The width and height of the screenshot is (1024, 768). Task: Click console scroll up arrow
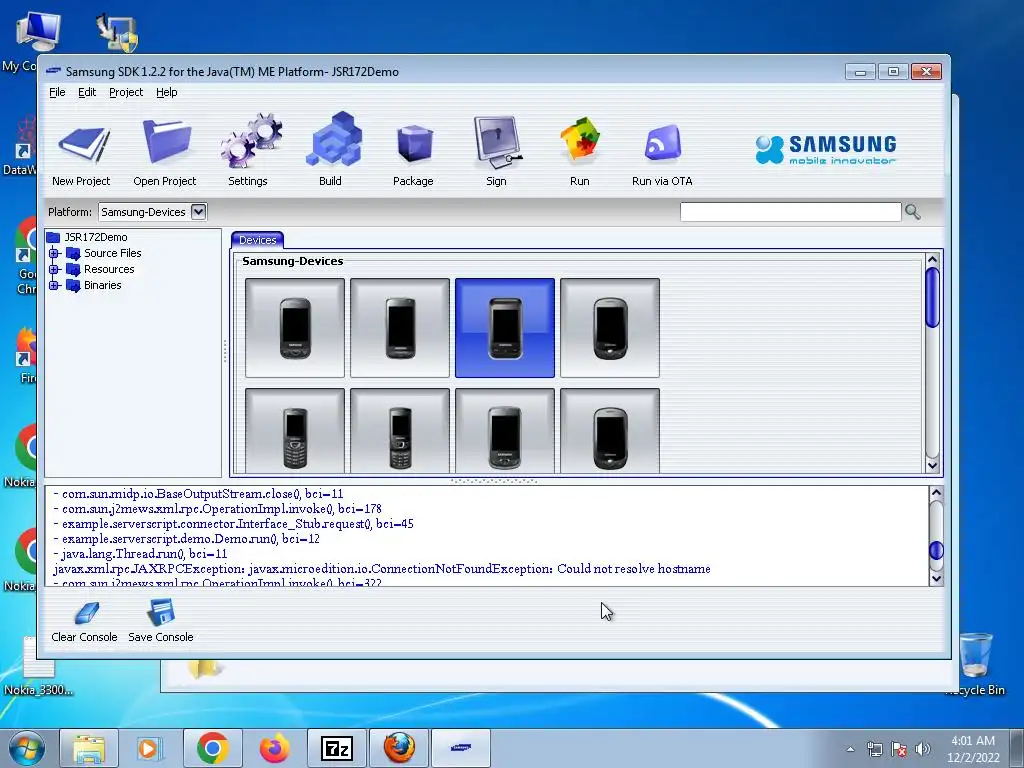pyautogui.click(x=936, y=493)
